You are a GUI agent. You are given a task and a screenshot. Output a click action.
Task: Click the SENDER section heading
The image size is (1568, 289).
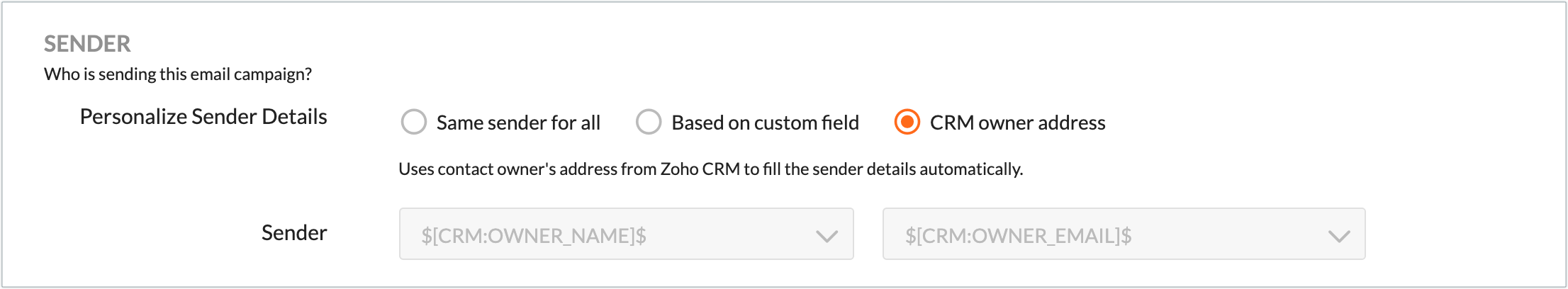(87, 44)
